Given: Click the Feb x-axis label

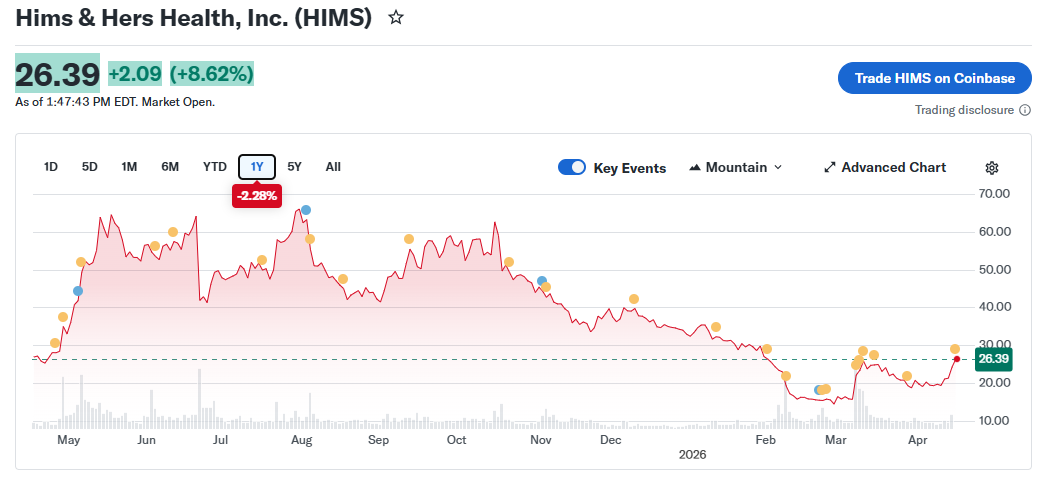Looking at the screenshot, I should point(765,440).
